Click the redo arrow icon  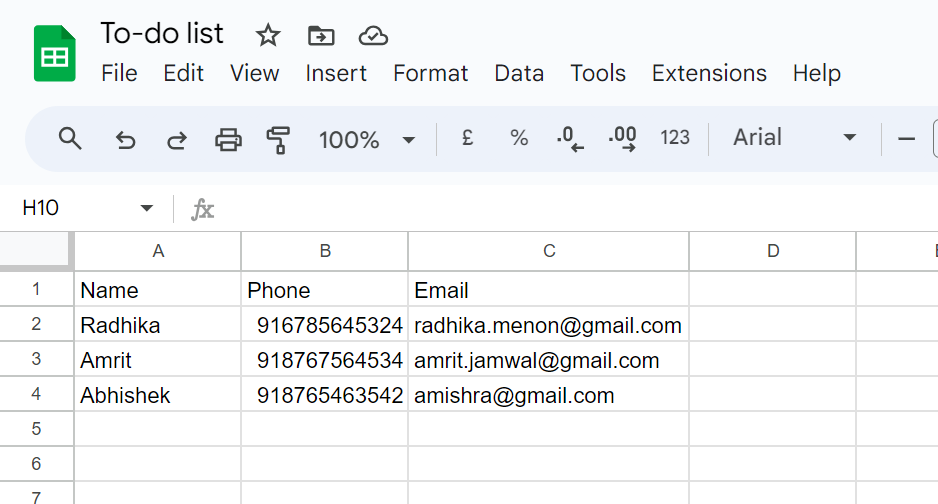click(x=177, y=140)
